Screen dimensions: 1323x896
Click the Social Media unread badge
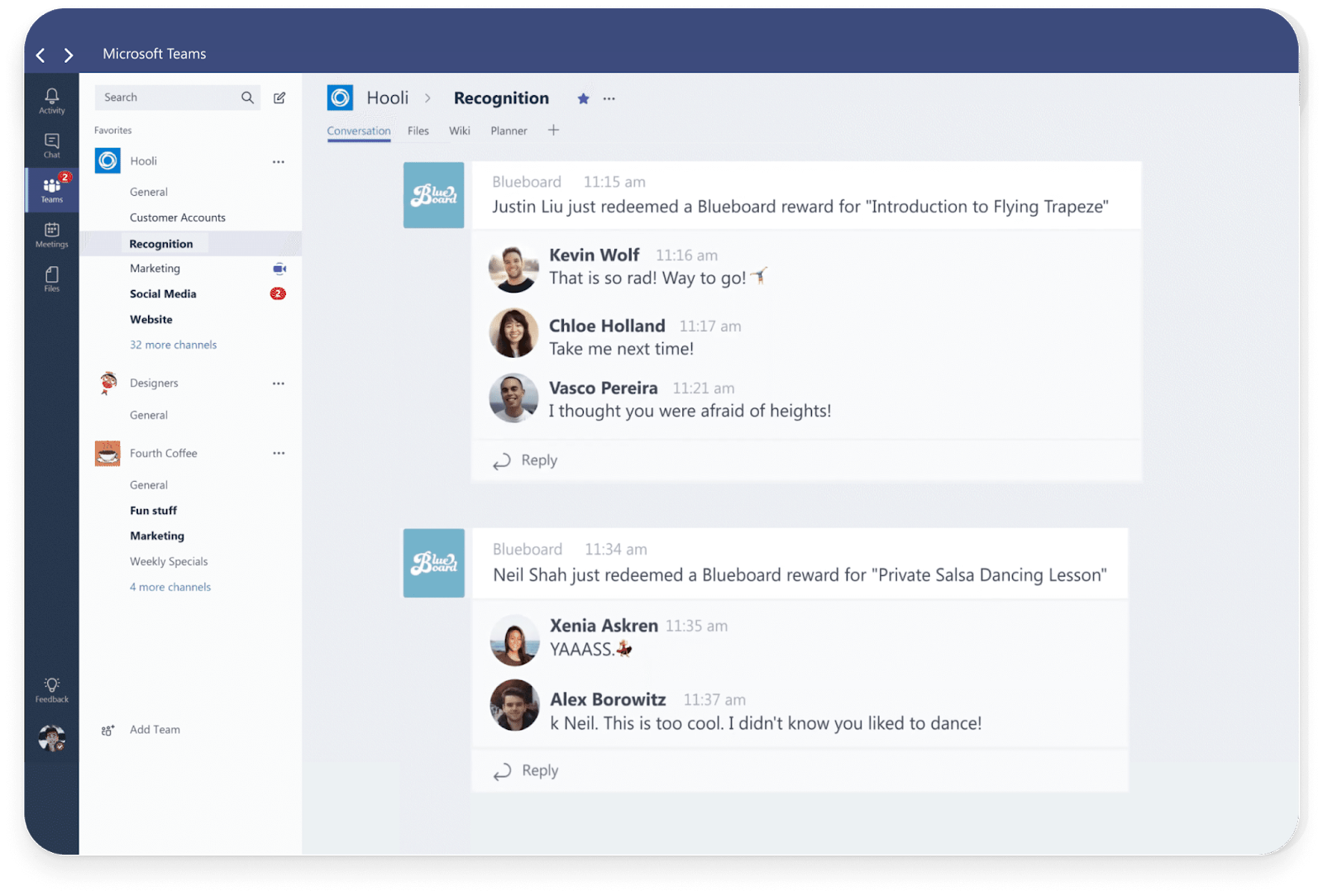[279, 293]
